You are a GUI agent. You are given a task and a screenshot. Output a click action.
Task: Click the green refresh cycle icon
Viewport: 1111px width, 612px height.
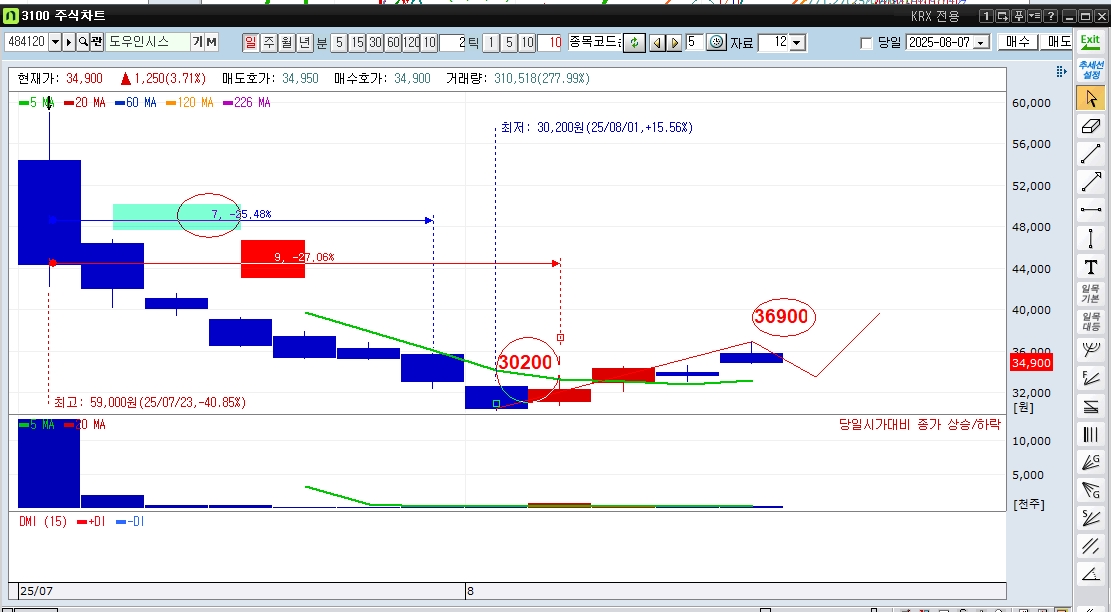click(x=633, y=42)
